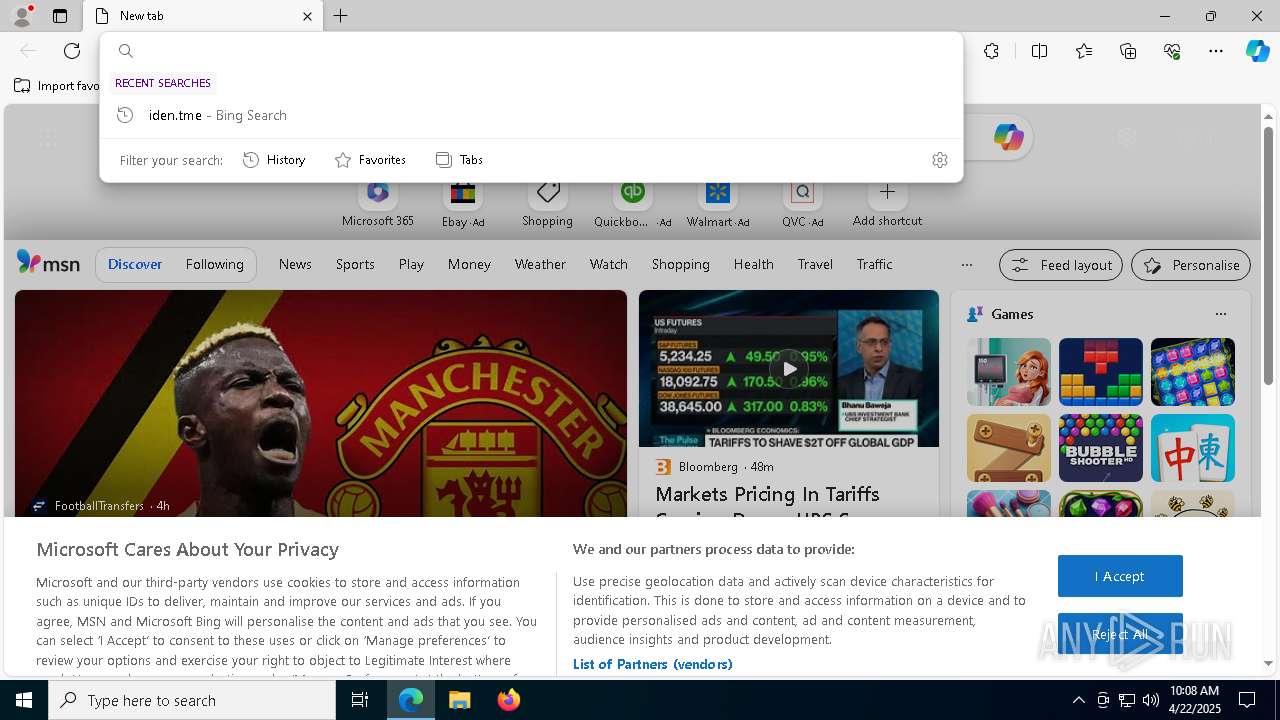Open Games card options ellipsis
The width and height of the screenshot is (1280, 720).
1220,314
